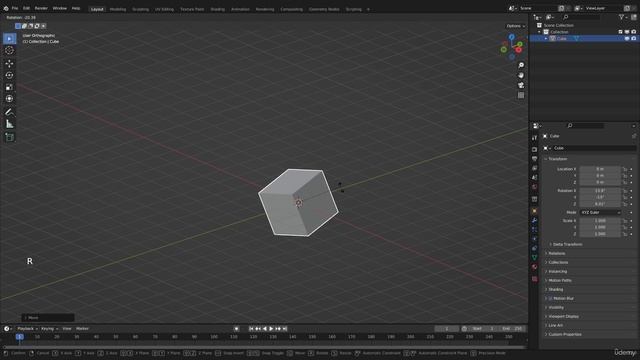This screenshot has height=360, width=640.
Task: Open the Render menu
Action: coord(41,8)
